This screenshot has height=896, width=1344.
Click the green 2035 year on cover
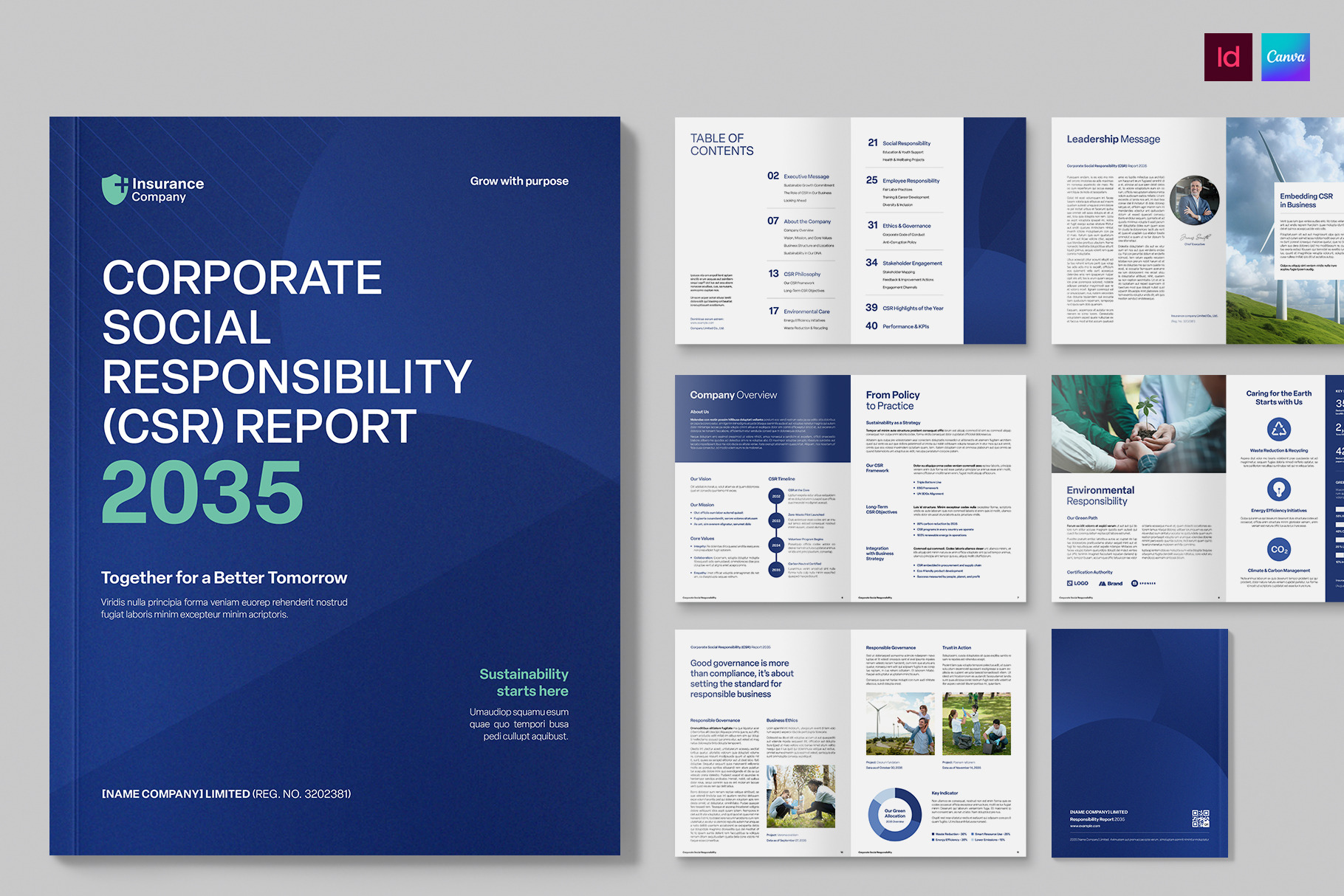coord(202,492)
